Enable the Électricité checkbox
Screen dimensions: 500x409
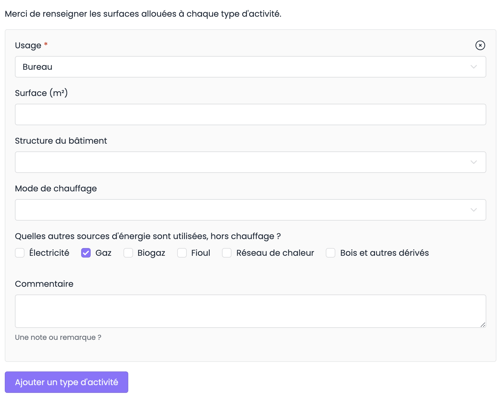coord(20,253)
